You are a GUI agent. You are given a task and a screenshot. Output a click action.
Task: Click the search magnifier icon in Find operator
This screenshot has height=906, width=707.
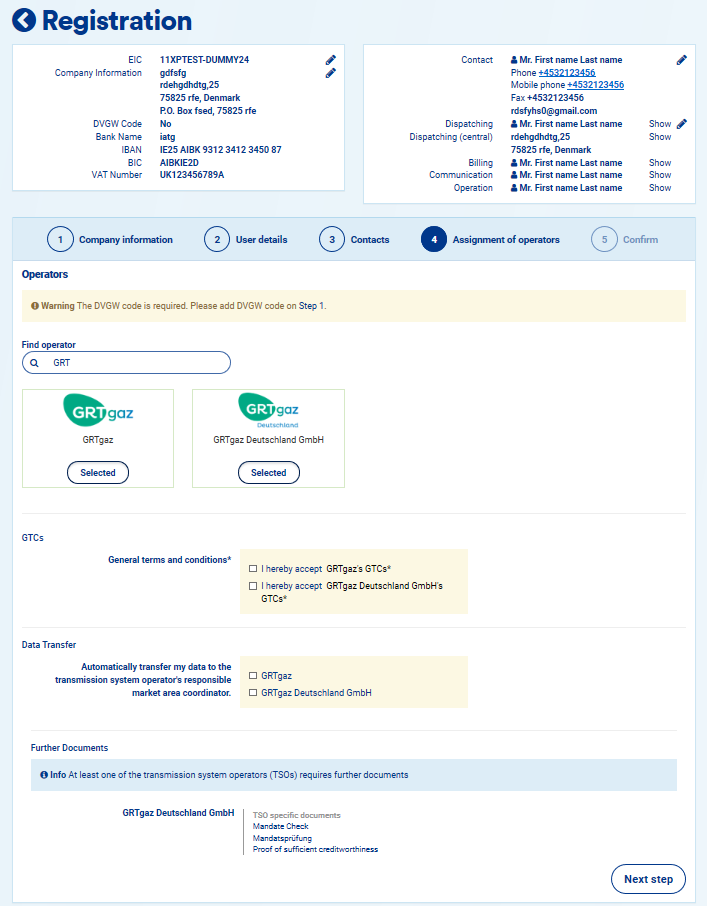point(35,363)
